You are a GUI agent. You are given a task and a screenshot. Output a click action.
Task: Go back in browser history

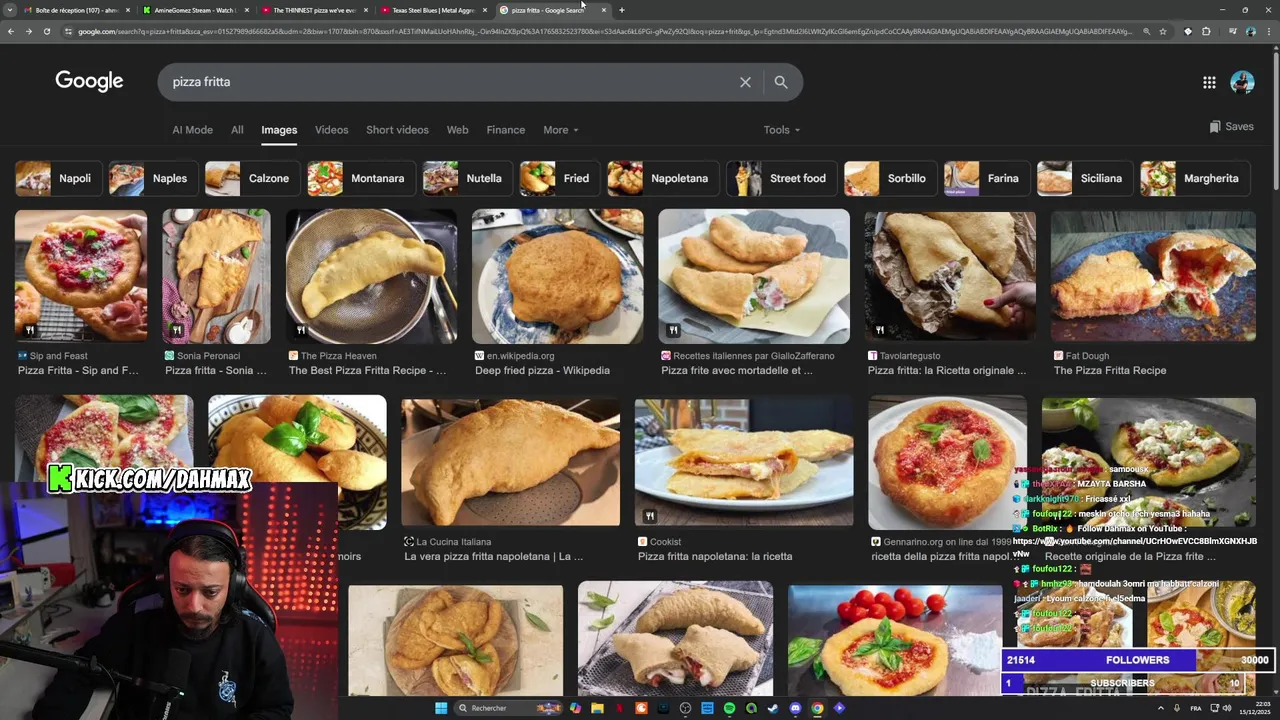click(x=11, y=31)
